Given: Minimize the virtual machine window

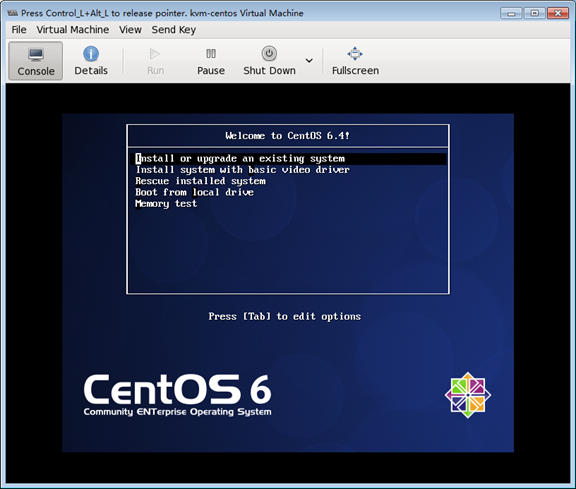Looking at the screenshot, I should [511, 13].
